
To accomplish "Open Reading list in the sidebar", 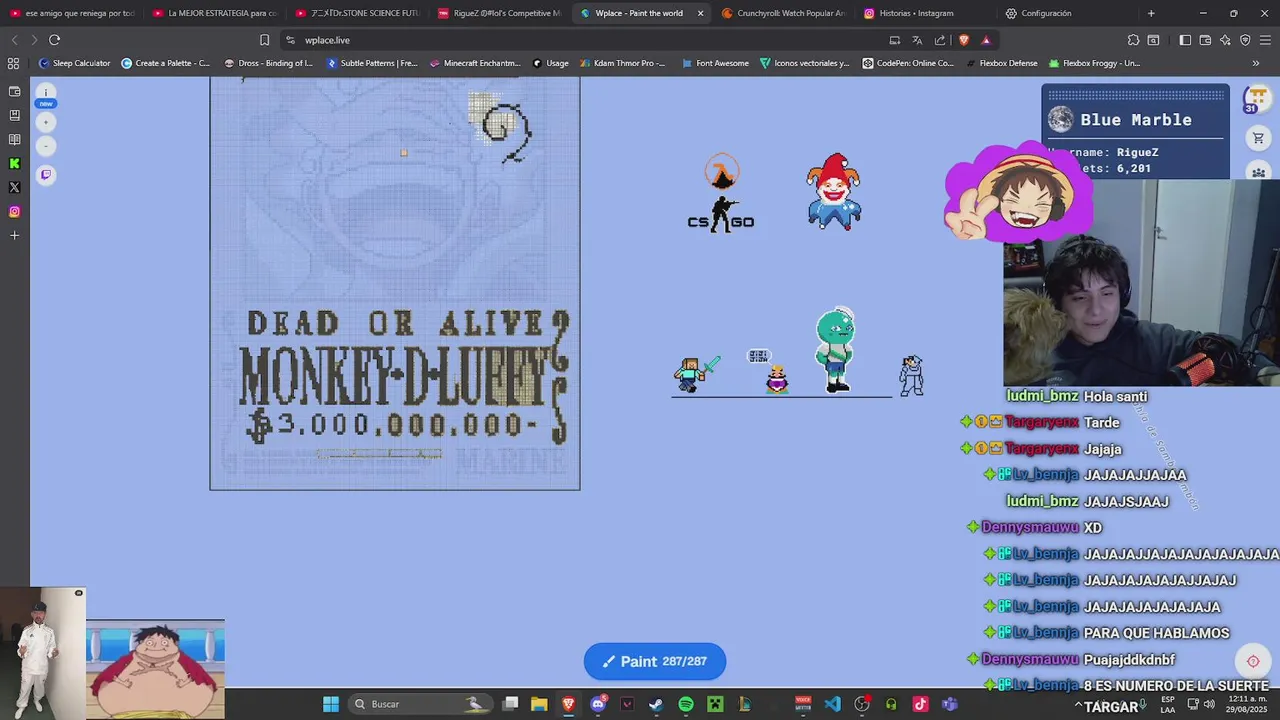I will pyautogui.click(x=14, y=139).
